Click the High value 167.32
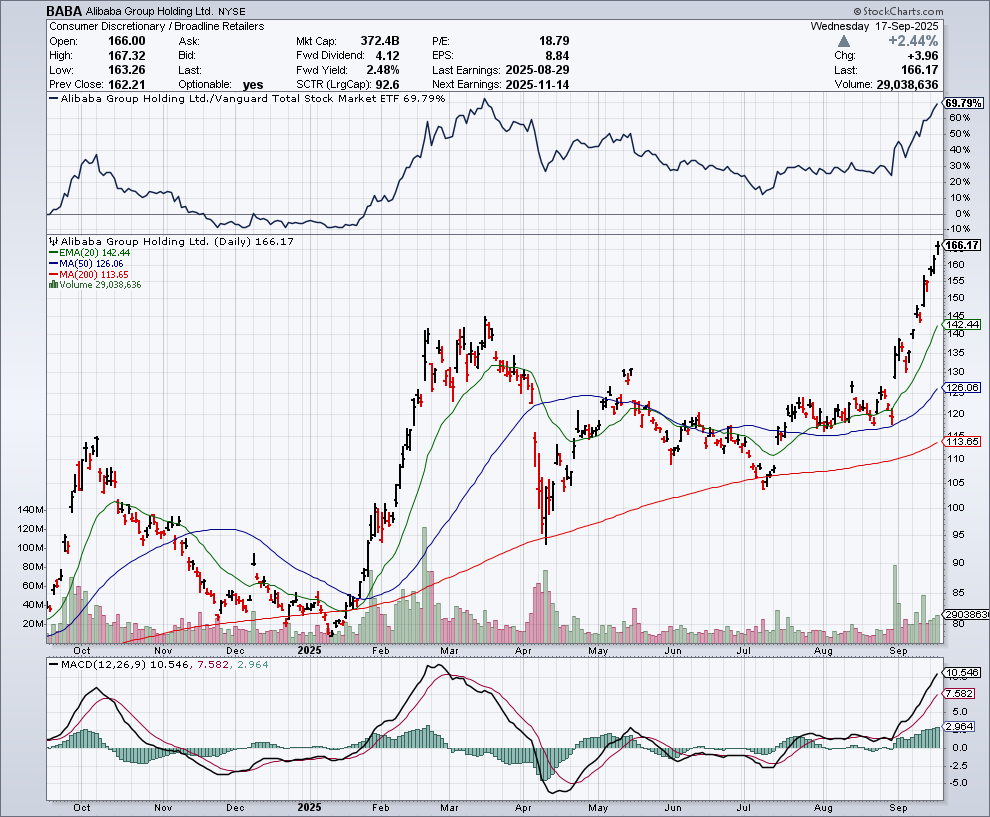Viewport: 990px width, 817px height. click(127, 56)
